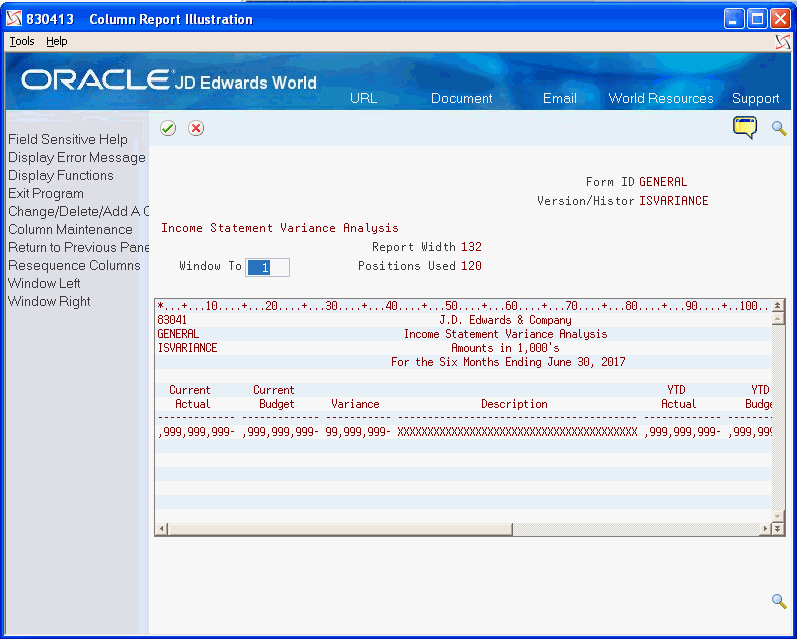797x639 pixels.
Task: Click the page-up double arrow button
Action: click(777, 306)
